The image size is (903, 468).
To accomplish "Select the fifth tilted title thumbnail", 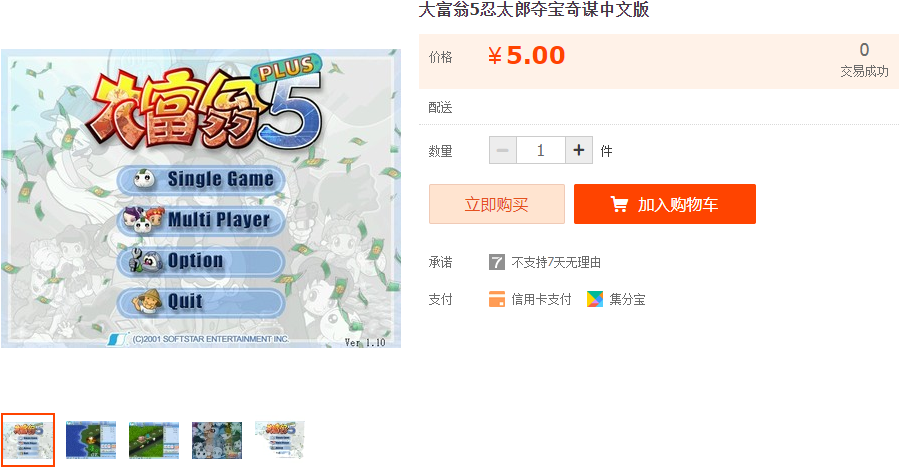I will point(280,440).
